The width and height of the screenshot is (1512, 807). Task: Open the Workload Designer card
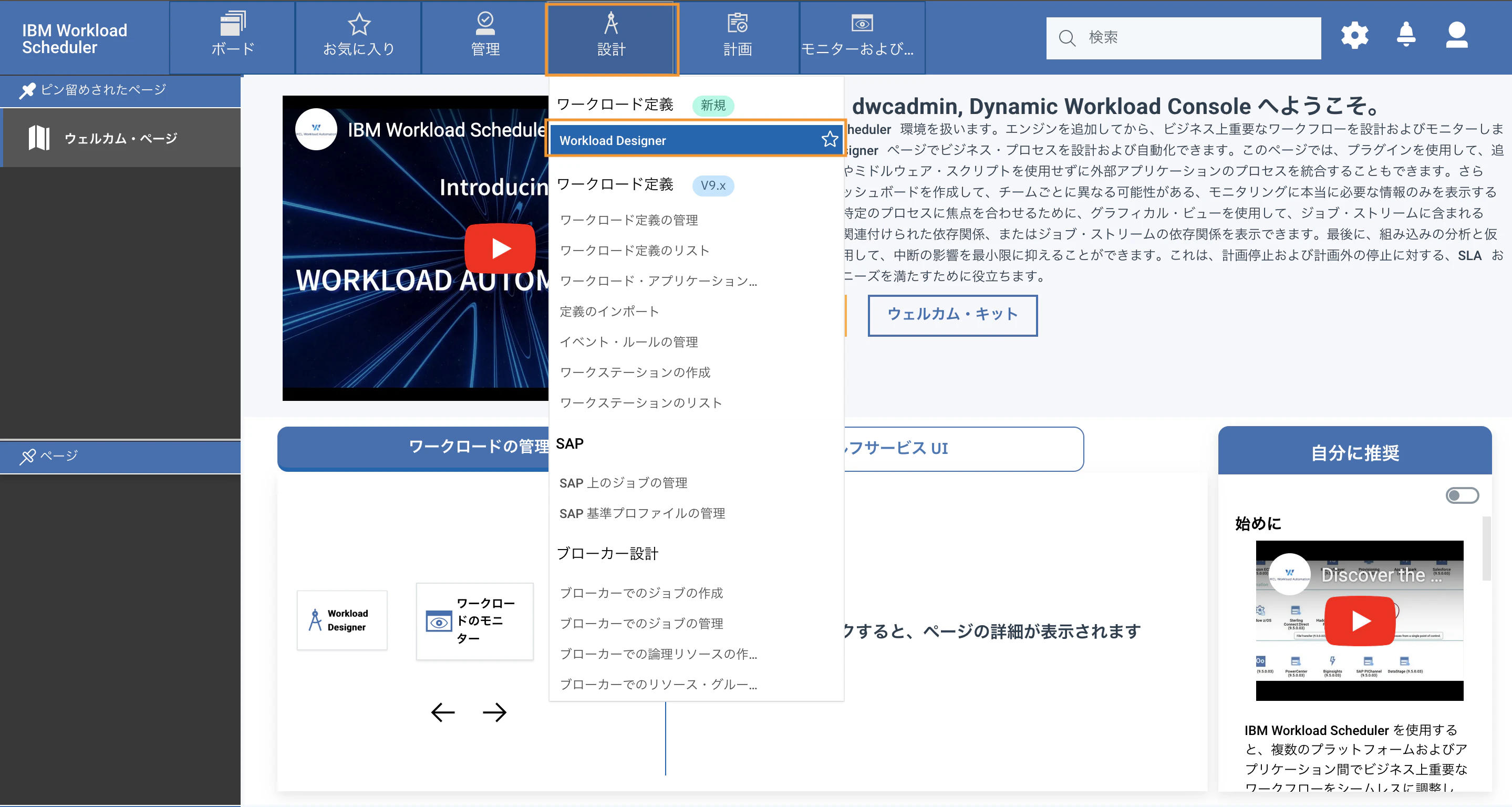click(341, 621)
